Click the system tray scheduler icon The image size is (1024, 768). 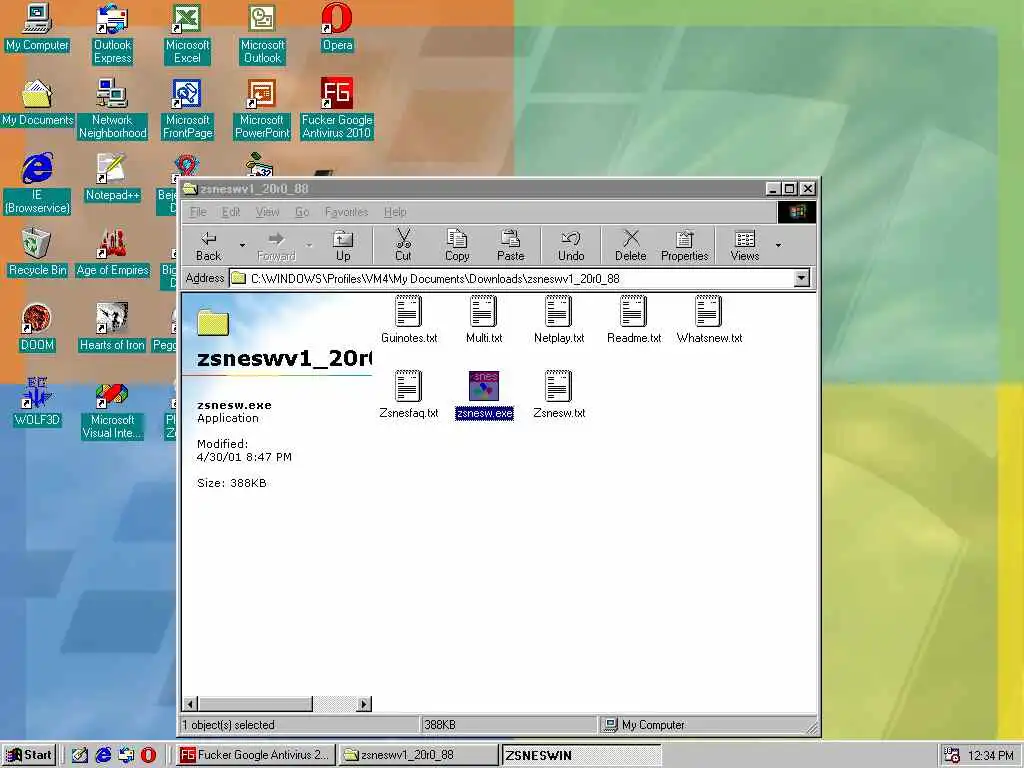coord(952,756)
